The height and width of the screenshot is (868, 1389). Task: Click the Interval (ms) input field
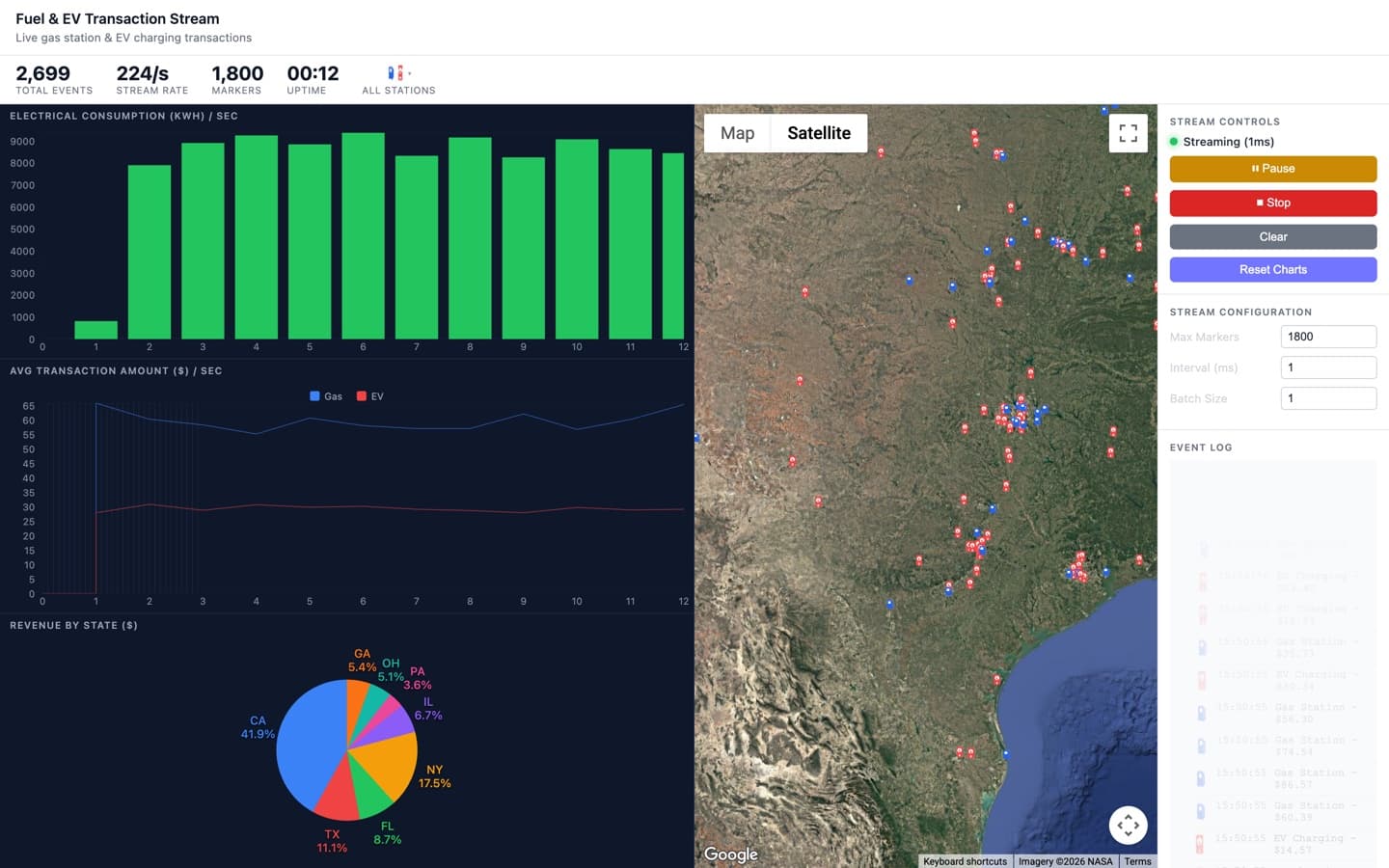[x=1328, y=367]
